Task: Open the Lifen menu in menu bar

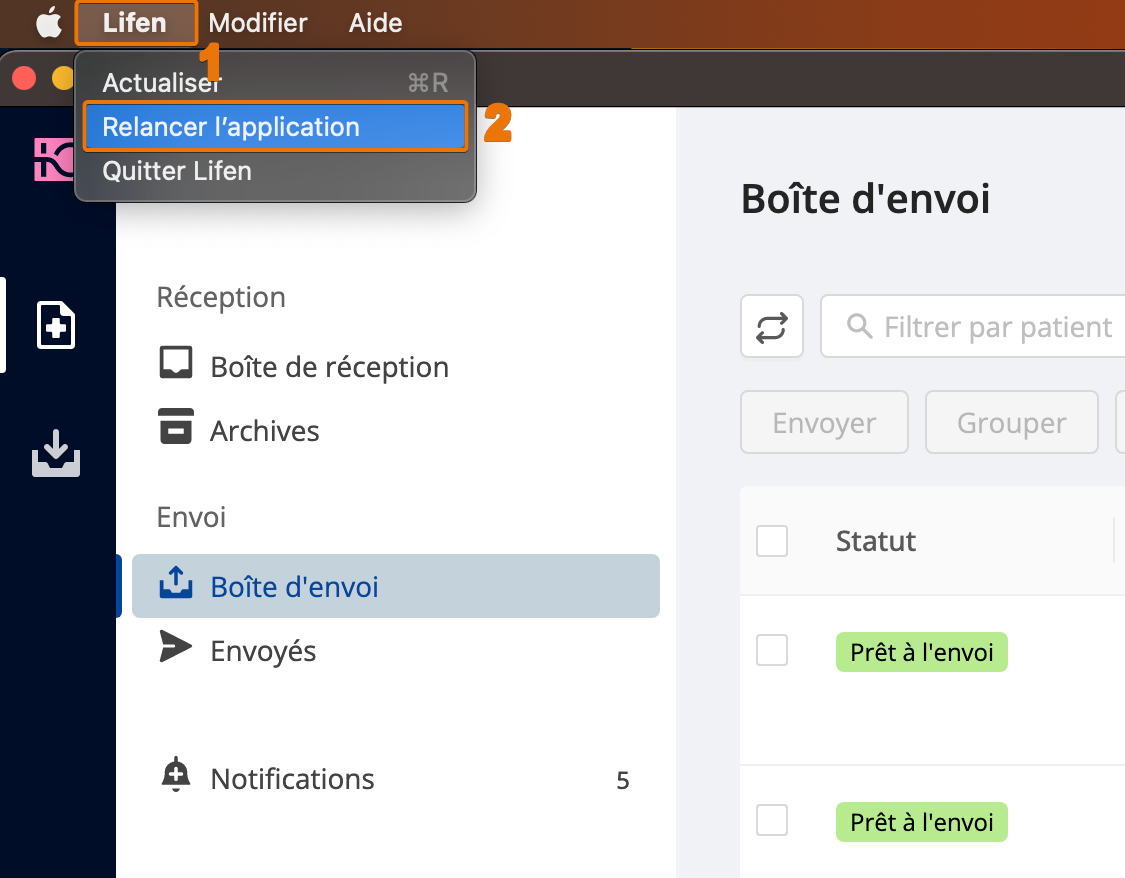Action: pos(135,23)
